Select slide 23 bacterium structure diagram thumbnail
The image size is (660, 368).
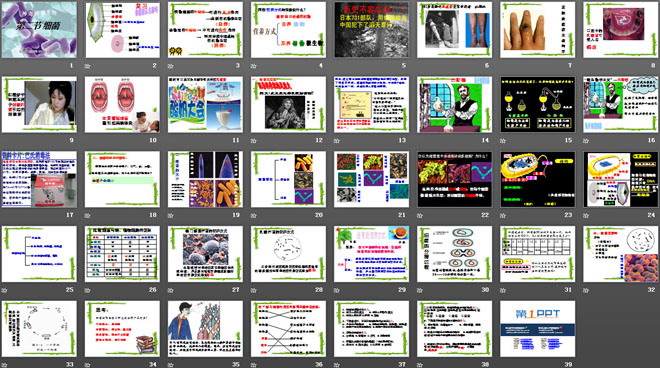(x=538, y=179)
